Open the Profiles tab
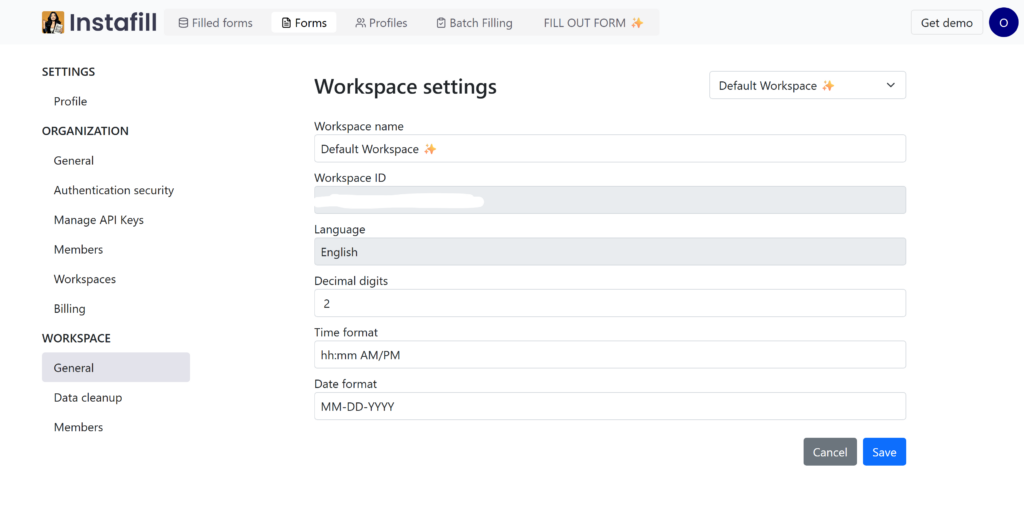 pos(381,23)
